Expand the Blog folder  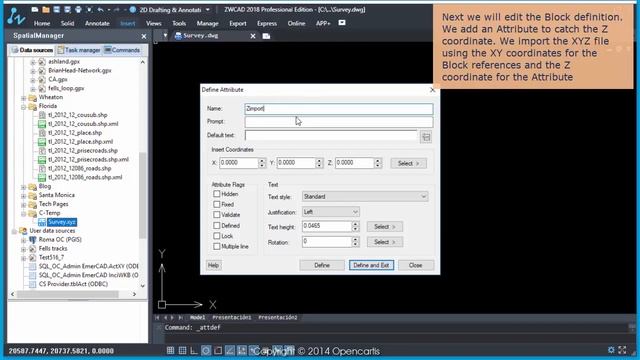[x=24, y=187]
